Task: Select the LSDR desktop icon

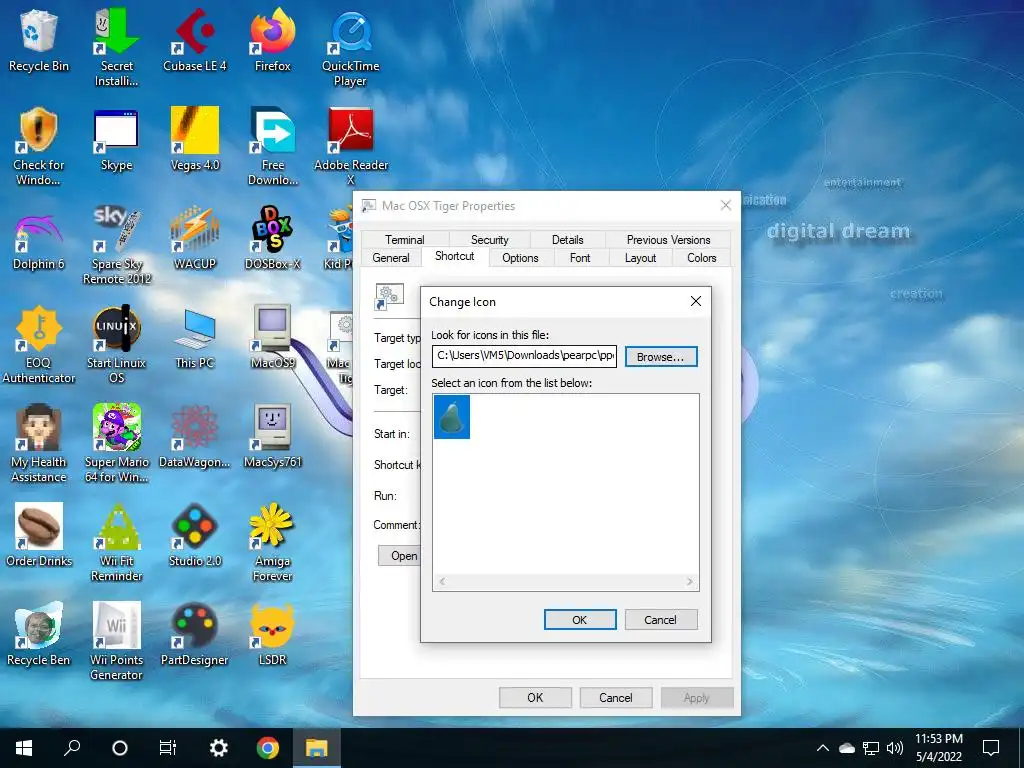Action: pyautogui.click(x=272, y=635)
